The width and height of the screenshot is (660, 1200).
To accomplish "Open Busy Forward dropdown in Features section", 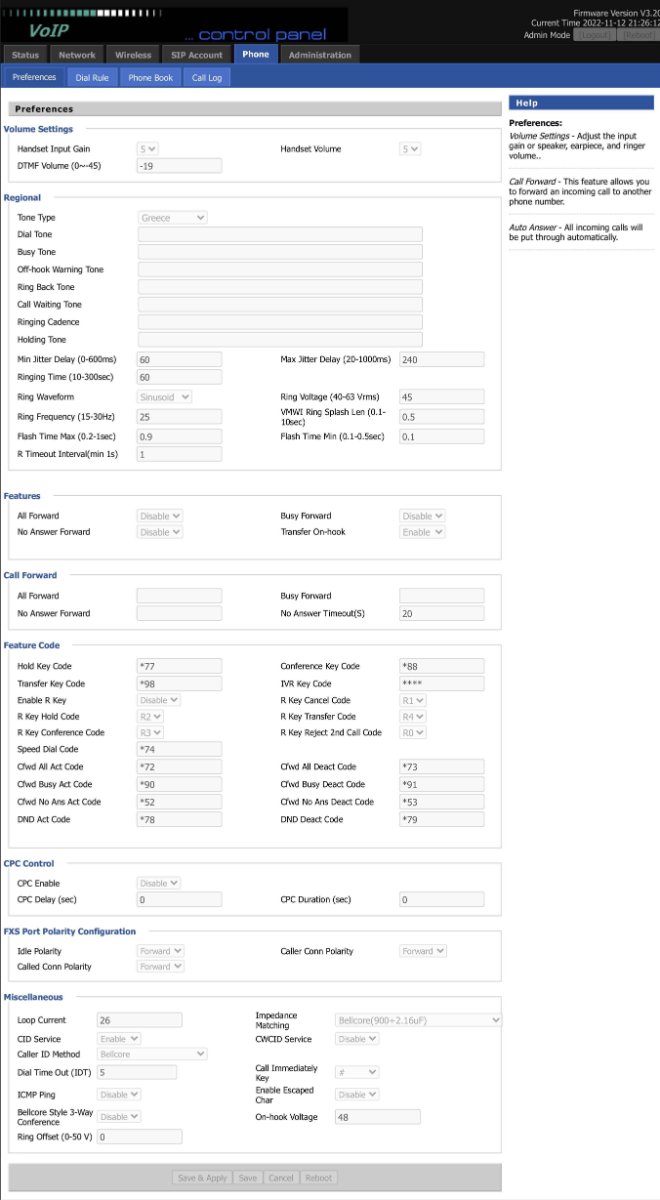I will pos(422,516).
